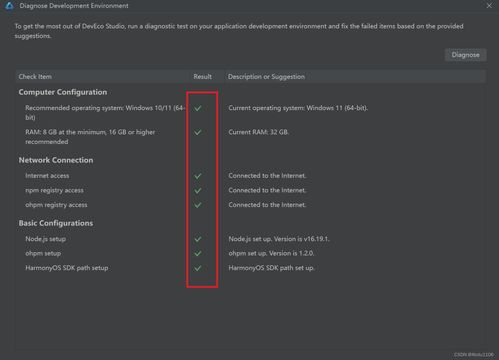This screenshot has width=499, height=360.
Task: Select the Check Item column header
Action: click(35, 77)
